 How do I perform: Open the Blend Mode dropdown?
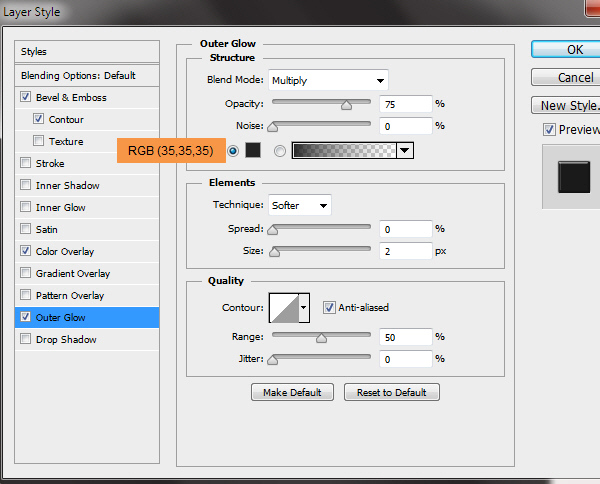328,80
